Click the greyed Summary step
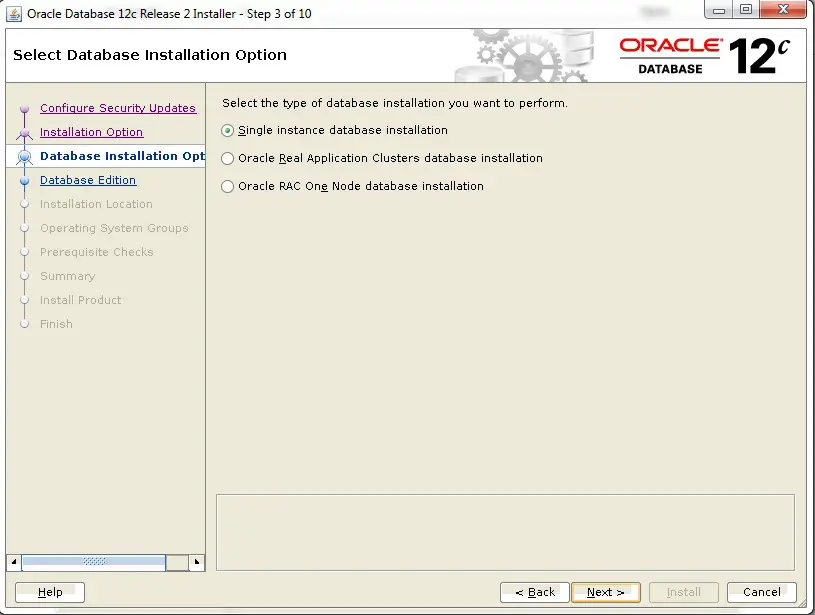The height and width of the screenshot is (615, 815). pyautogui.click(x=68, y=276)
